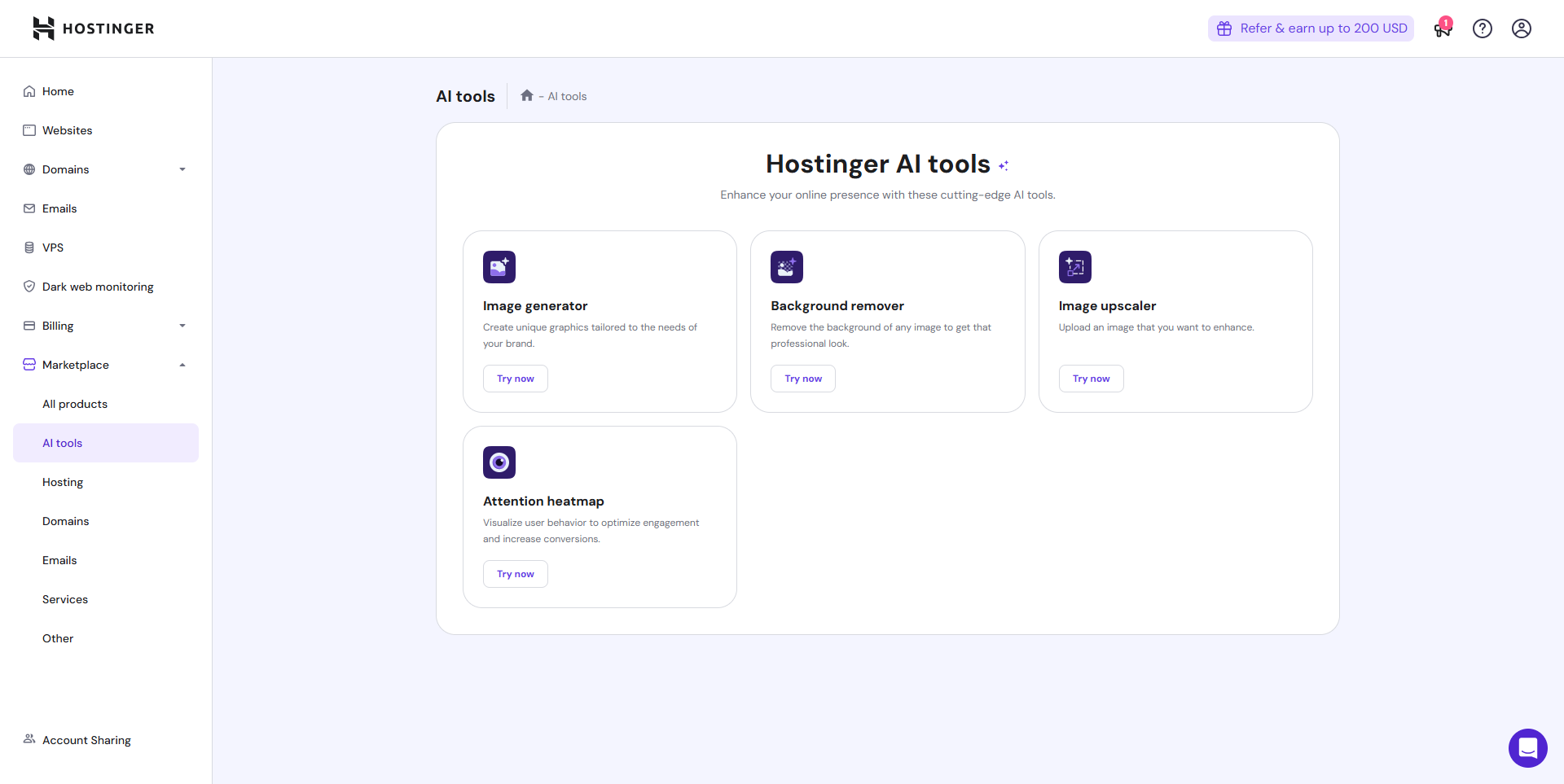Click the Emails envelope icon in sidebar

[29, 208]
